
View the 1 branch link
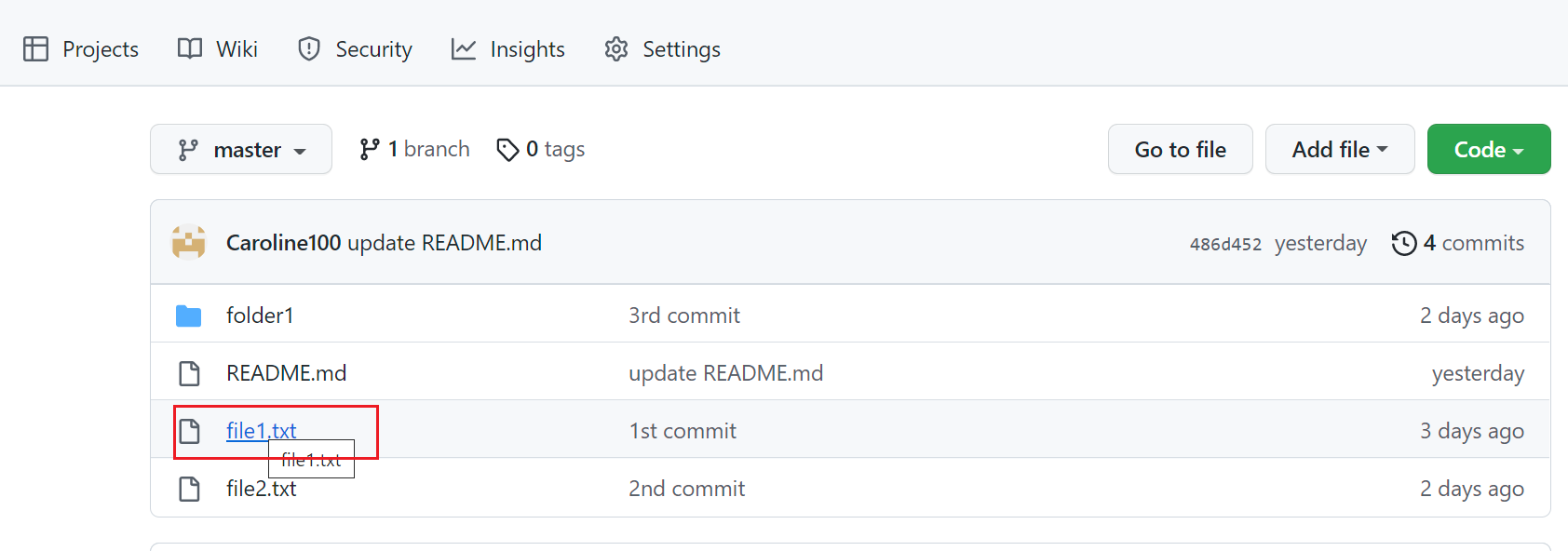[414, 149]
